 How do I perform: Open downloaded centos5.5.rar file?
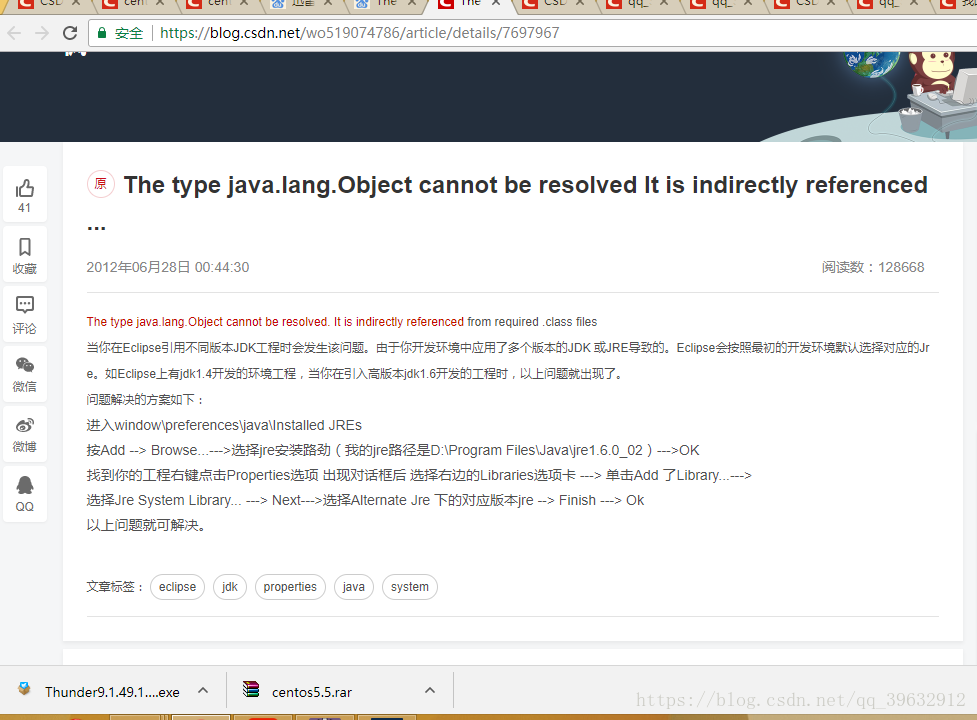(x=312, y=692)
